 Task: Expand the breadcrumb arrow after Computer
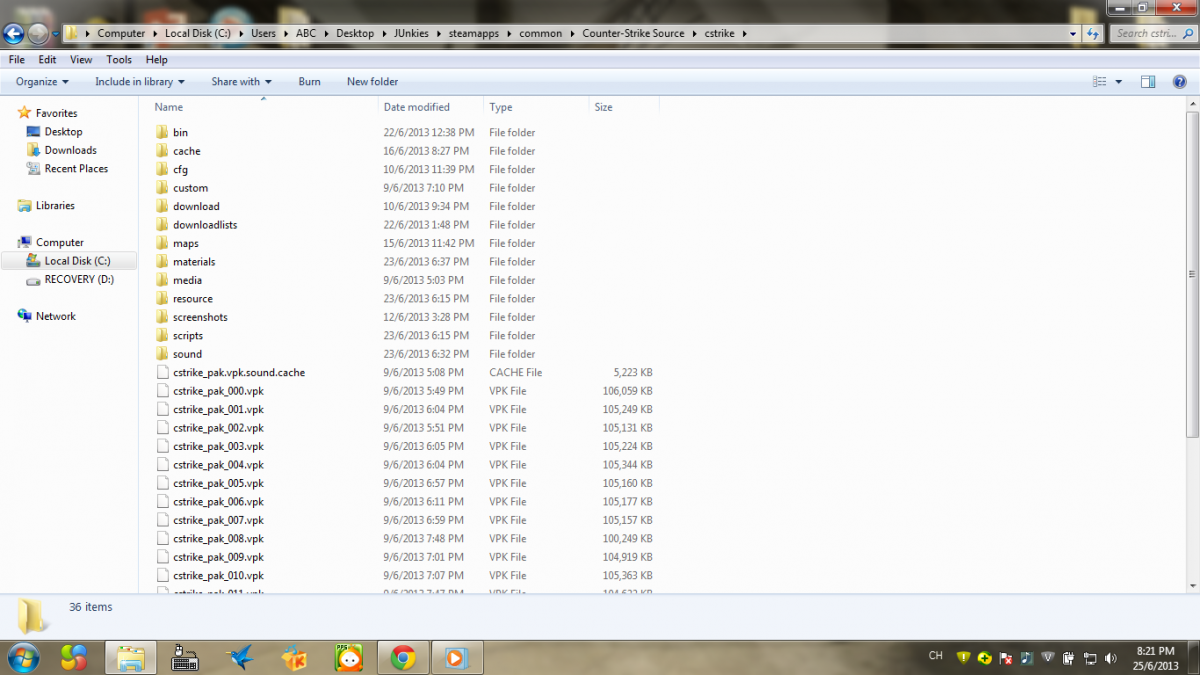[x=154, y=33]
